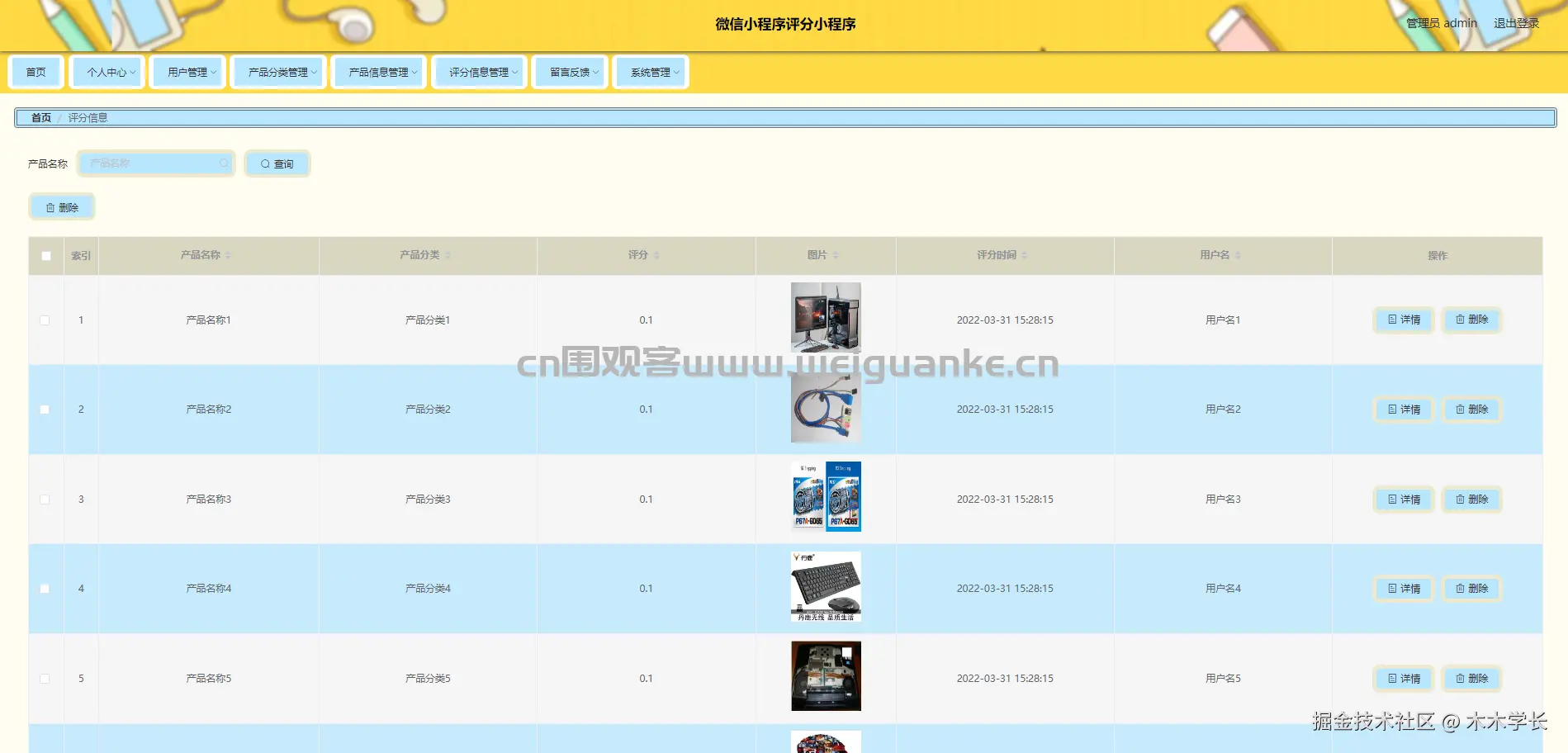1568x753 pixels.
Task: Click the 产品分类2 cell
Action: coord(428,410)
